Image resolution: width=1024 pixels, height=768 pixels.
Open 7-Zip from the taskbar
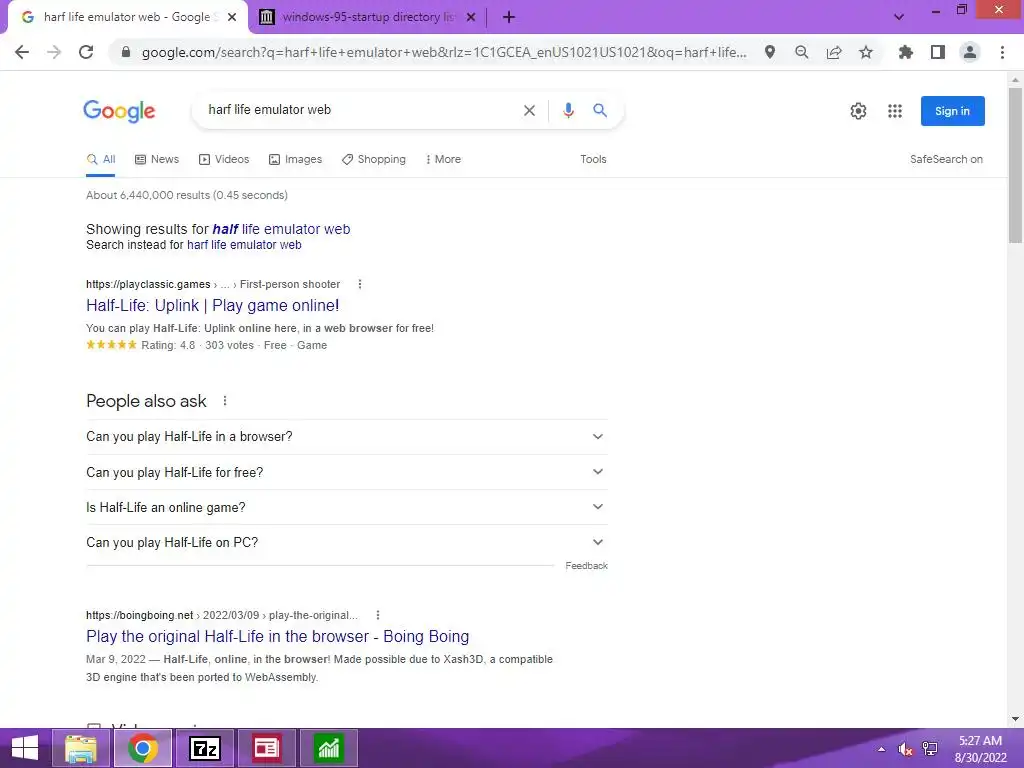pyautogui.click(x=204, y=748)
